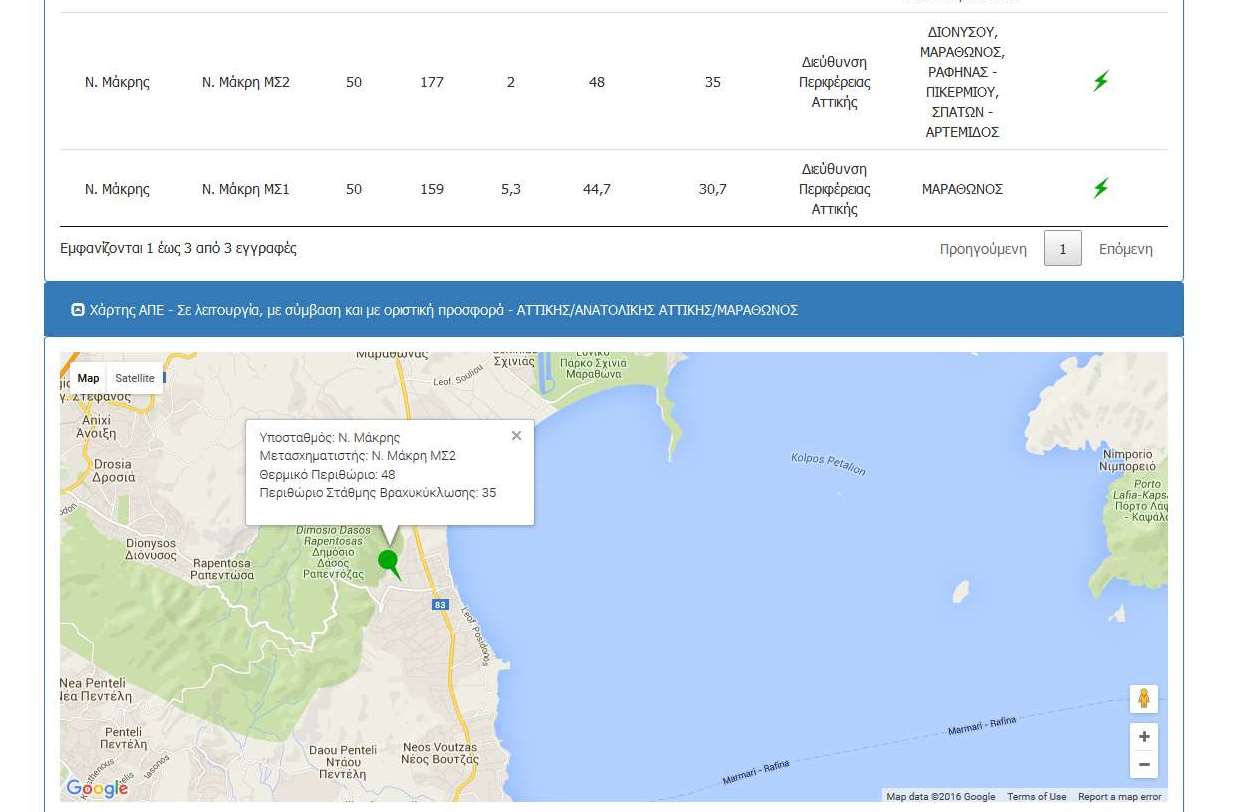Click the Google logo on the map

[97, 788]
